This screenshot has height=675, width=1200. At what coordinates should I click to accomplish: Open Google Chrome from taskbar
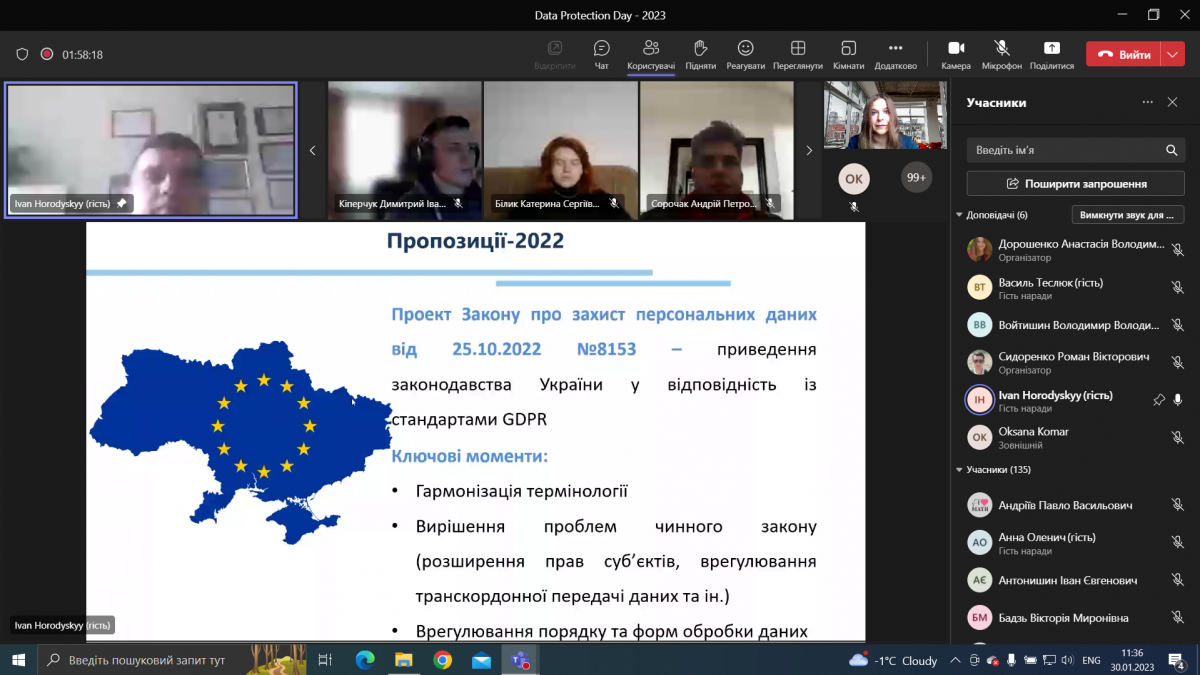pyautogui.click(x=443, y=660)
